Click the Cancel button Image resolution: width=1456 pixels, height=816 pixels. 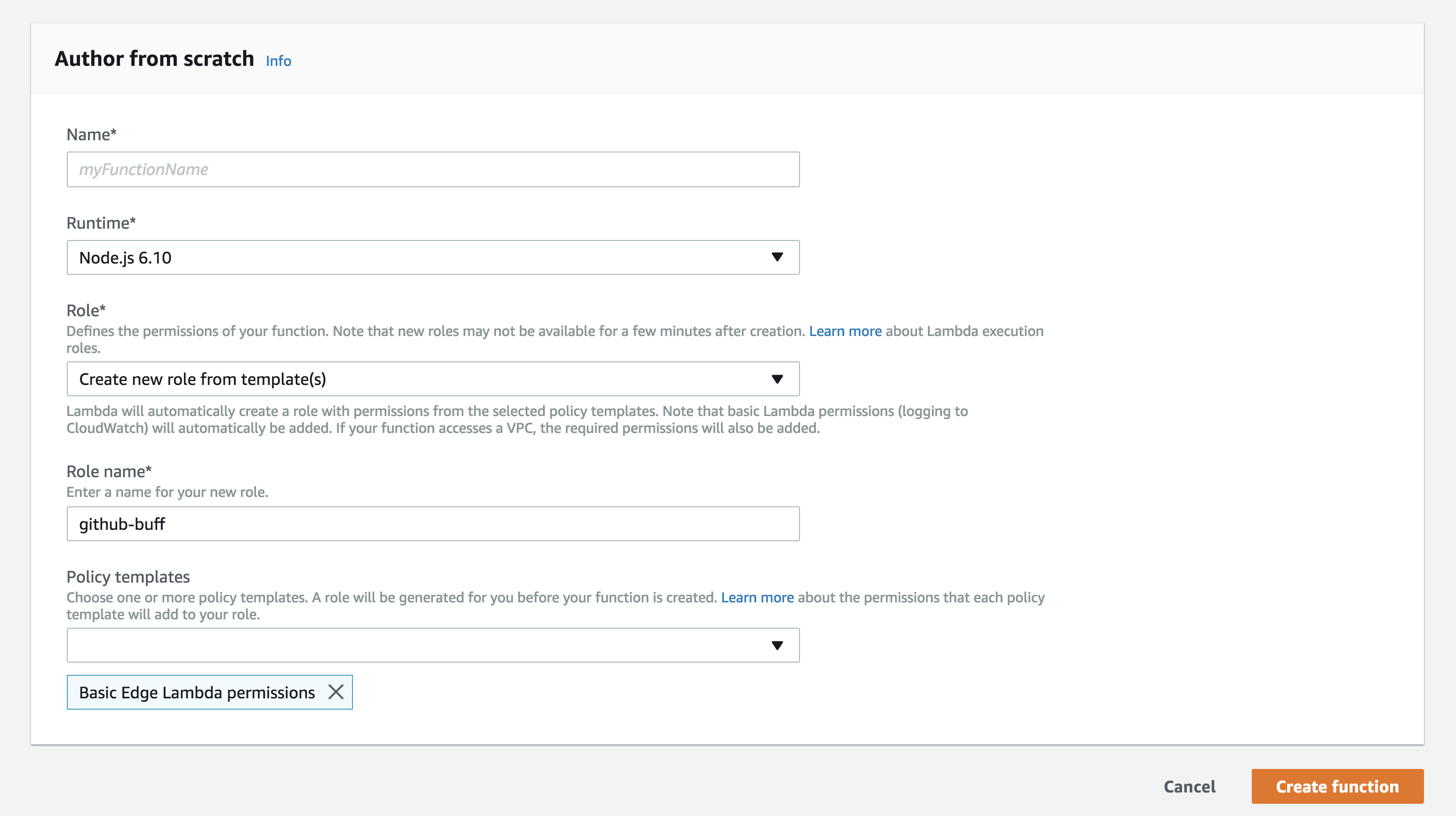pyautogui.click(x=1189, y=786)
